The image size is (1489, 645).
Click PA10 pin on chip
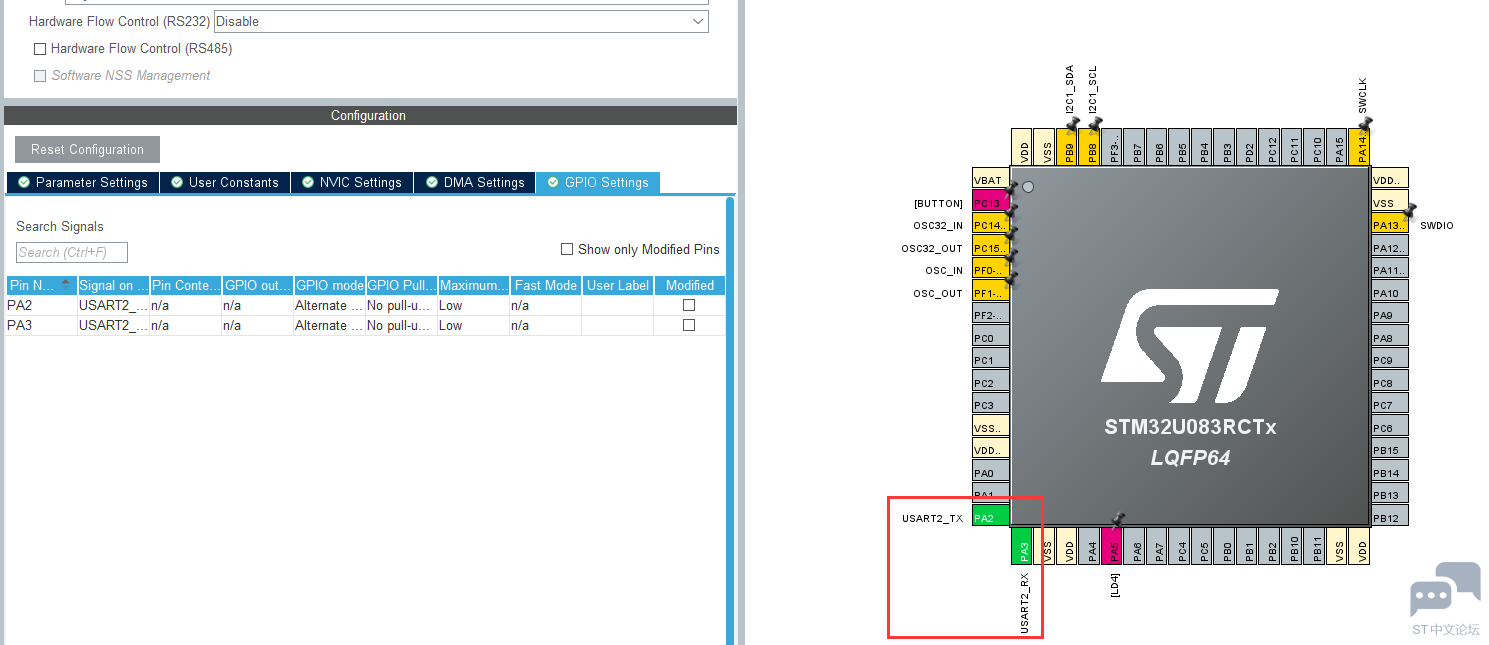pos(1390,293)
